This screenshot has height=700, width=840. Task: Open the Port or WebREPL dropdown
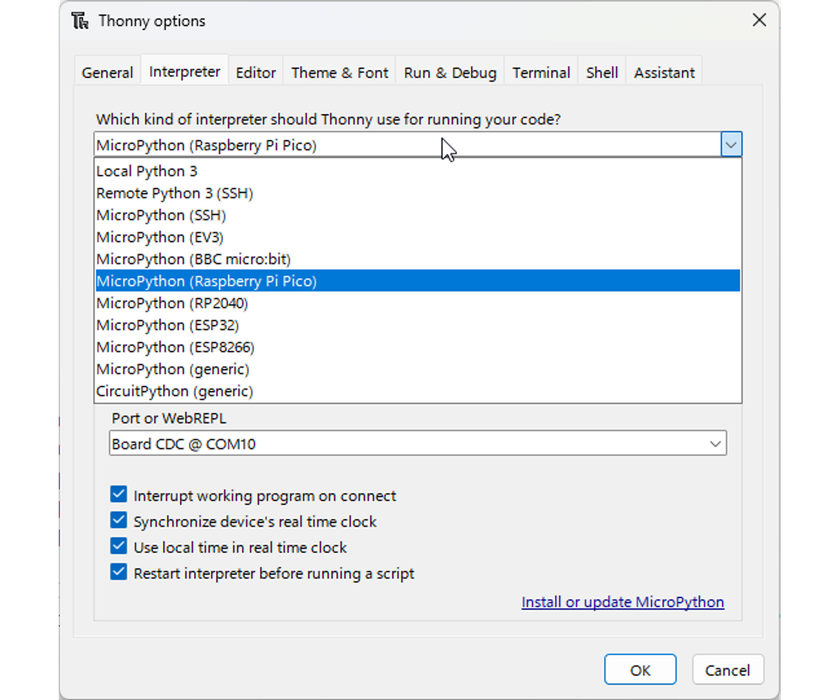(x=418, y=443)
